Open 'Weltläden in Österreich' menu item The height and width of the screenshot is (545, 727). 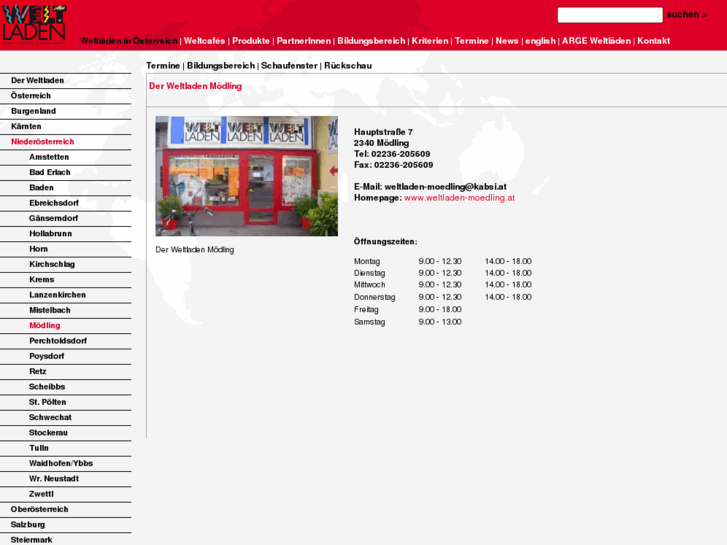(x=129, y=41)
